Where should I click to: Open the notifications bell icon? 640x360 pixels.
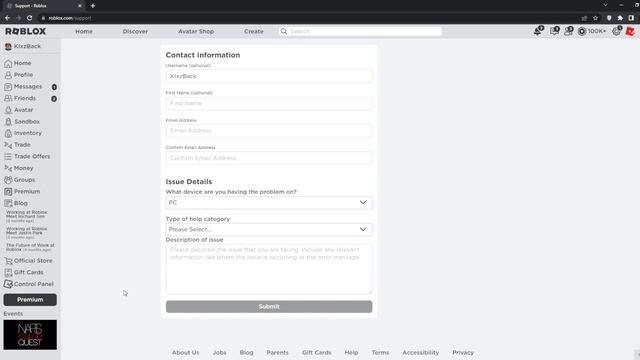coord(538,31)
